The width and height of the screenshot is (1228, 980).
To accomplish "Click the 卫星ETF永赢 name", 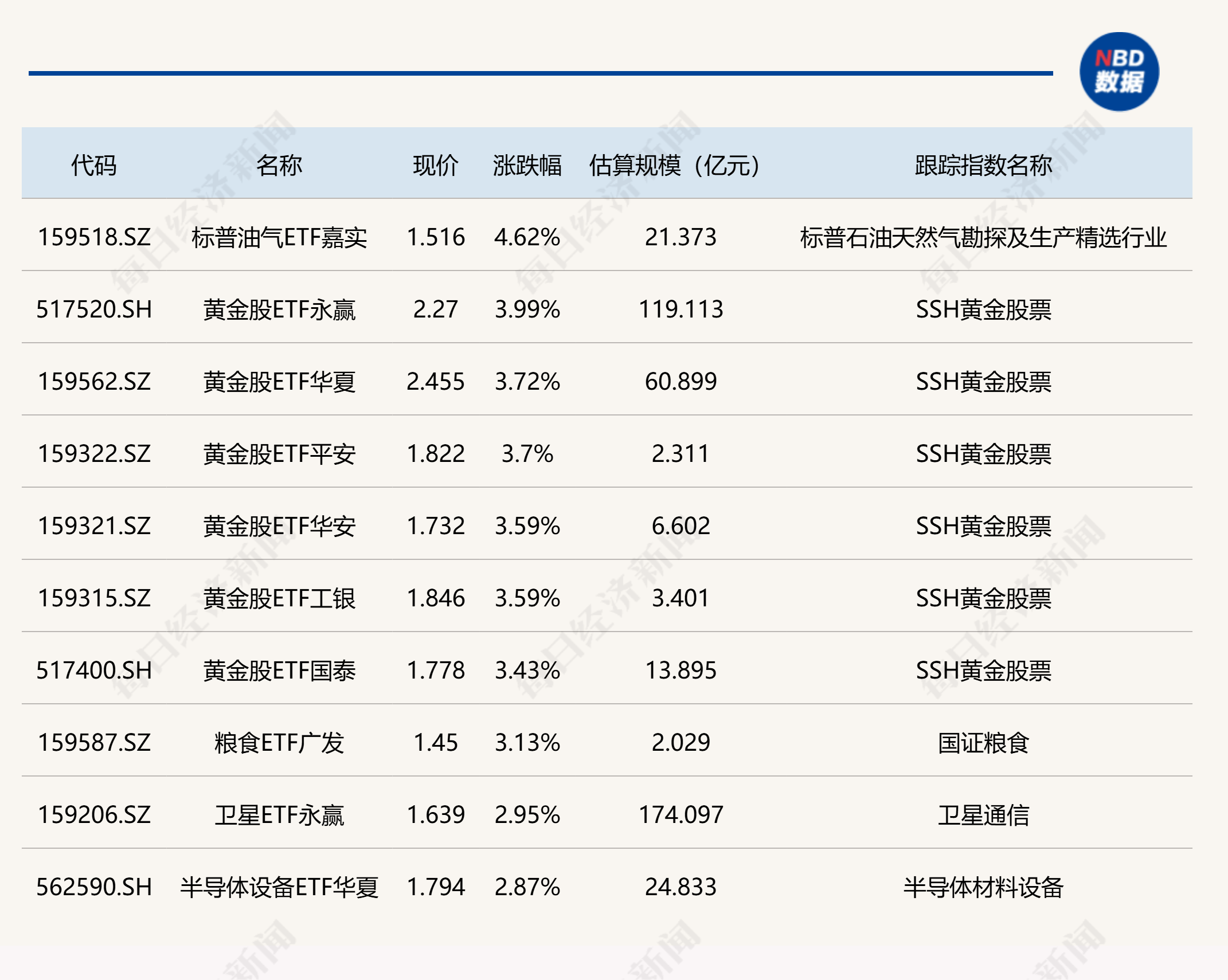I will pos(279,815).
